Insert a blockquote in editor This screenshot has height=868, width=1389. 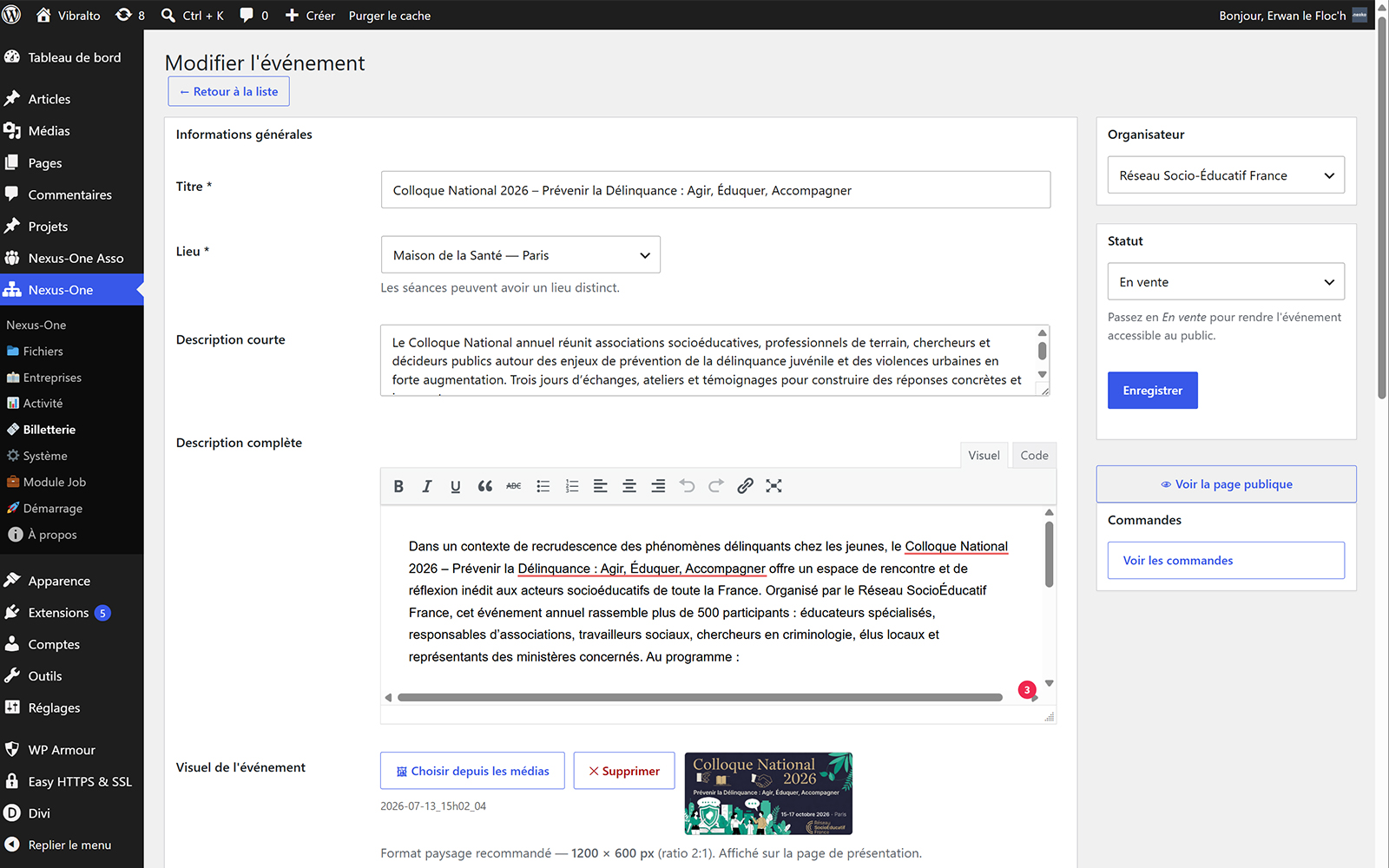(x=485, y=486)
